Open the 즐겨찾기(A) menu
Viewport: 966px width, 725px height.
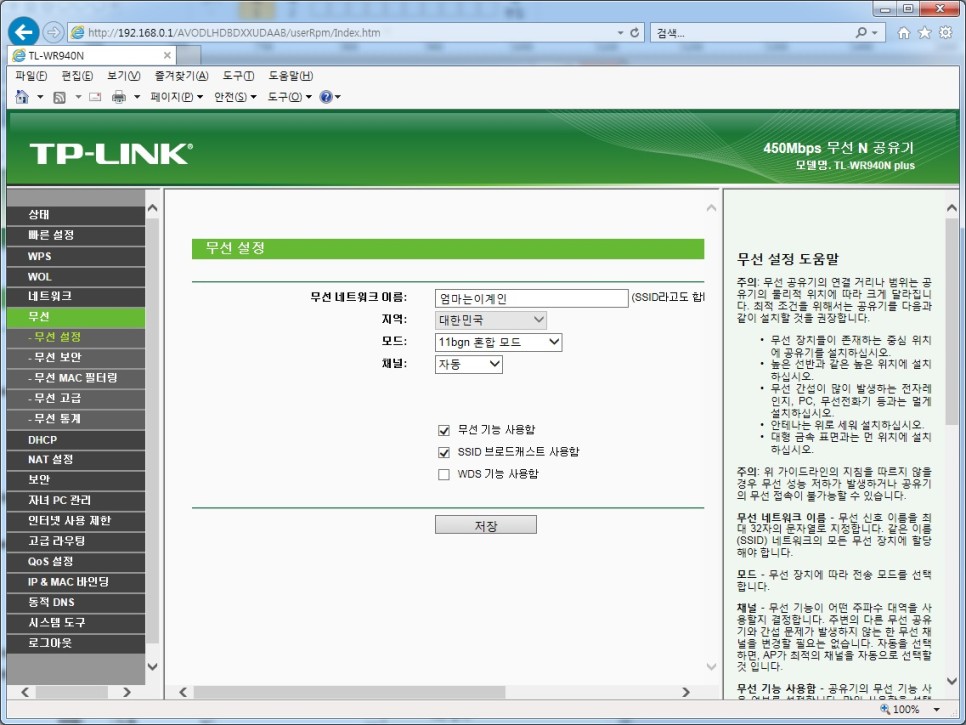click(x=181, y=76)
